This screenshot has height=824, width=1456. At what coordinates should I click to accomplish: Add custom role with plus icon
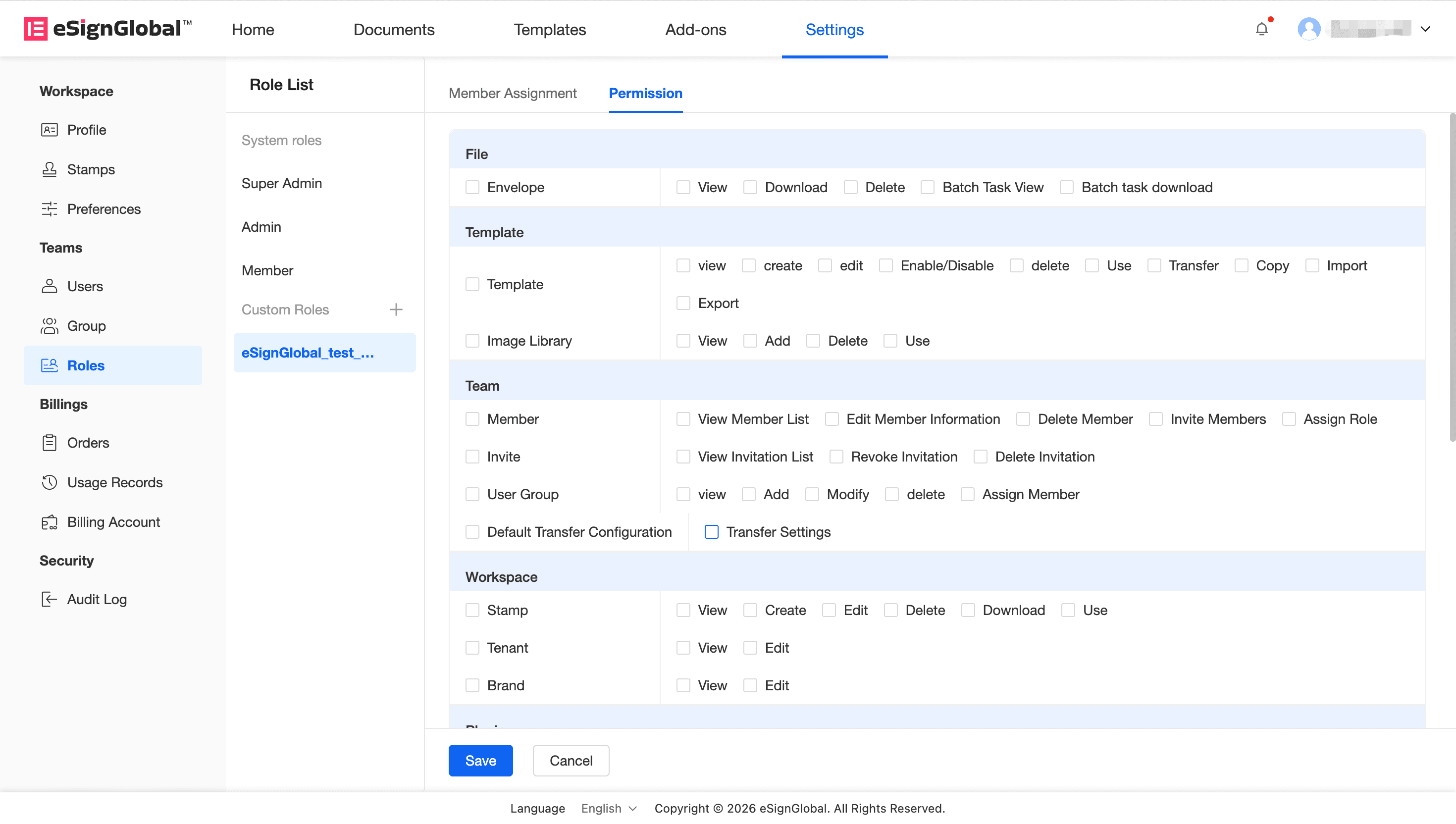(x=396, y=309)
